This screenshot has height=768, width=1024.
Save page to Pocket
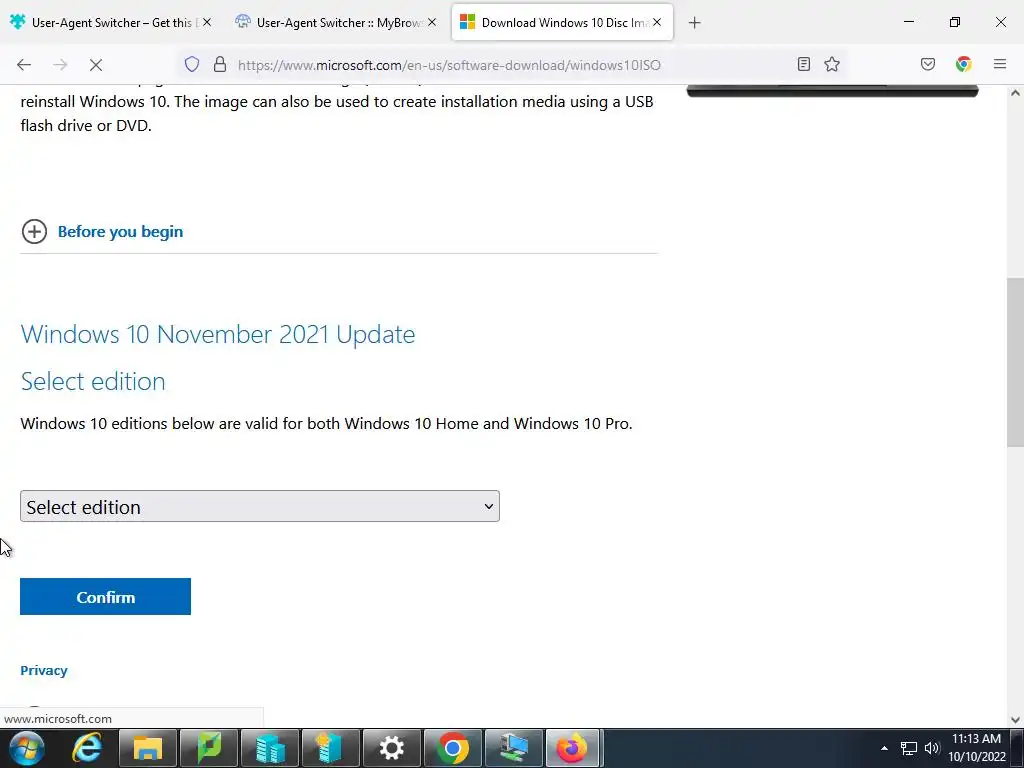[928, 64]
